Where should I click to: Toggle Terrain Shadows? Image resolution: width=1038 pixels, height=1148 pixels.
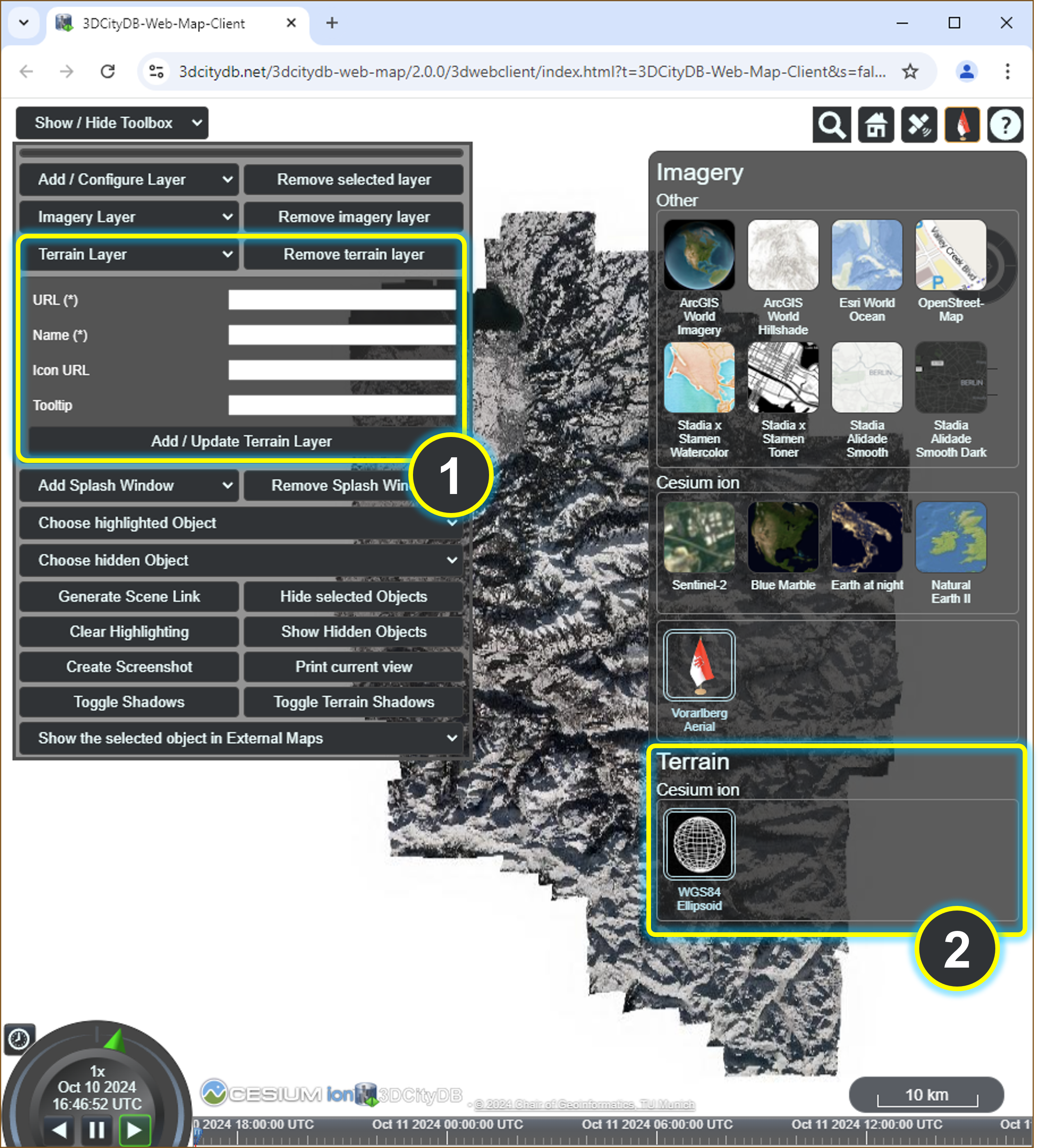354,702
